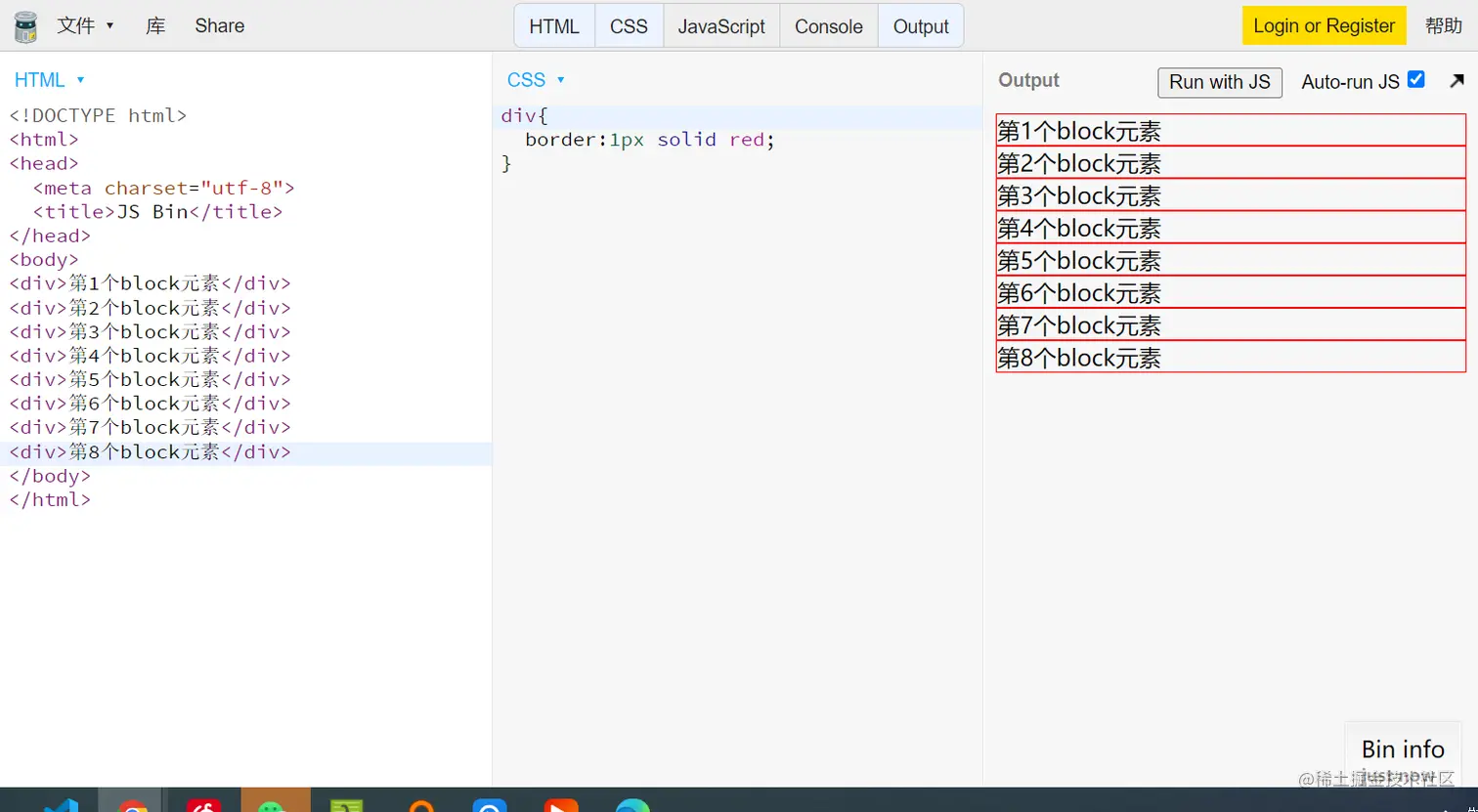Toggle the Output panel tab

pos(921,26)
